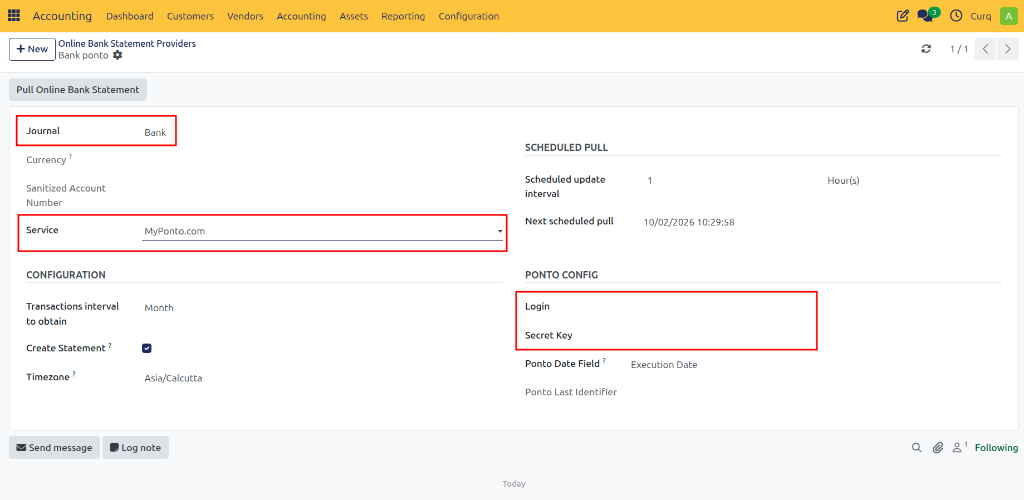Open the Customers menu
This screenshot has height=500, width=1024.
pyautogui.click(x=190, y=16)
